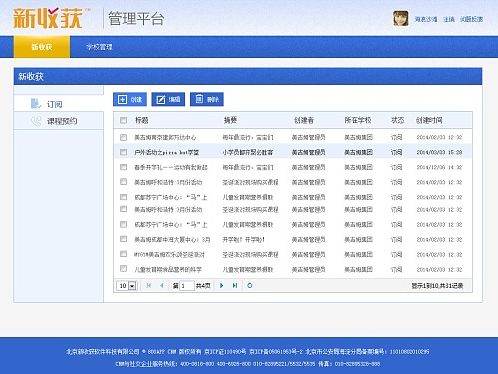The image size is (498, 374).
Task: Check the row starting with #TOY#美吉姆
Action: point(123,254)
